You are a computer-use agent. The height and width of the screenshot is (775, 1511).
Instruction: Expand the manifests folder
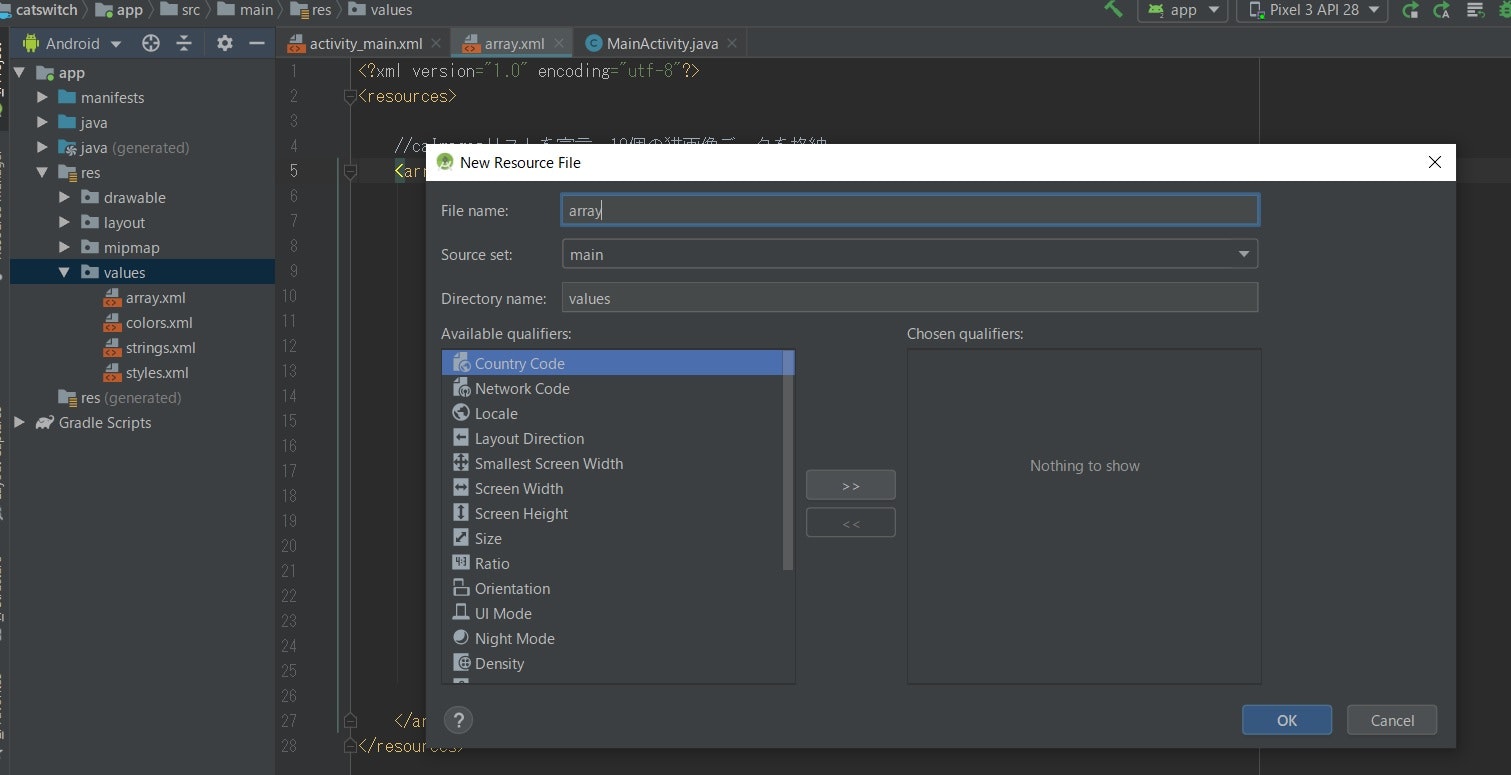pyautogui.click(x=42, y=97)
